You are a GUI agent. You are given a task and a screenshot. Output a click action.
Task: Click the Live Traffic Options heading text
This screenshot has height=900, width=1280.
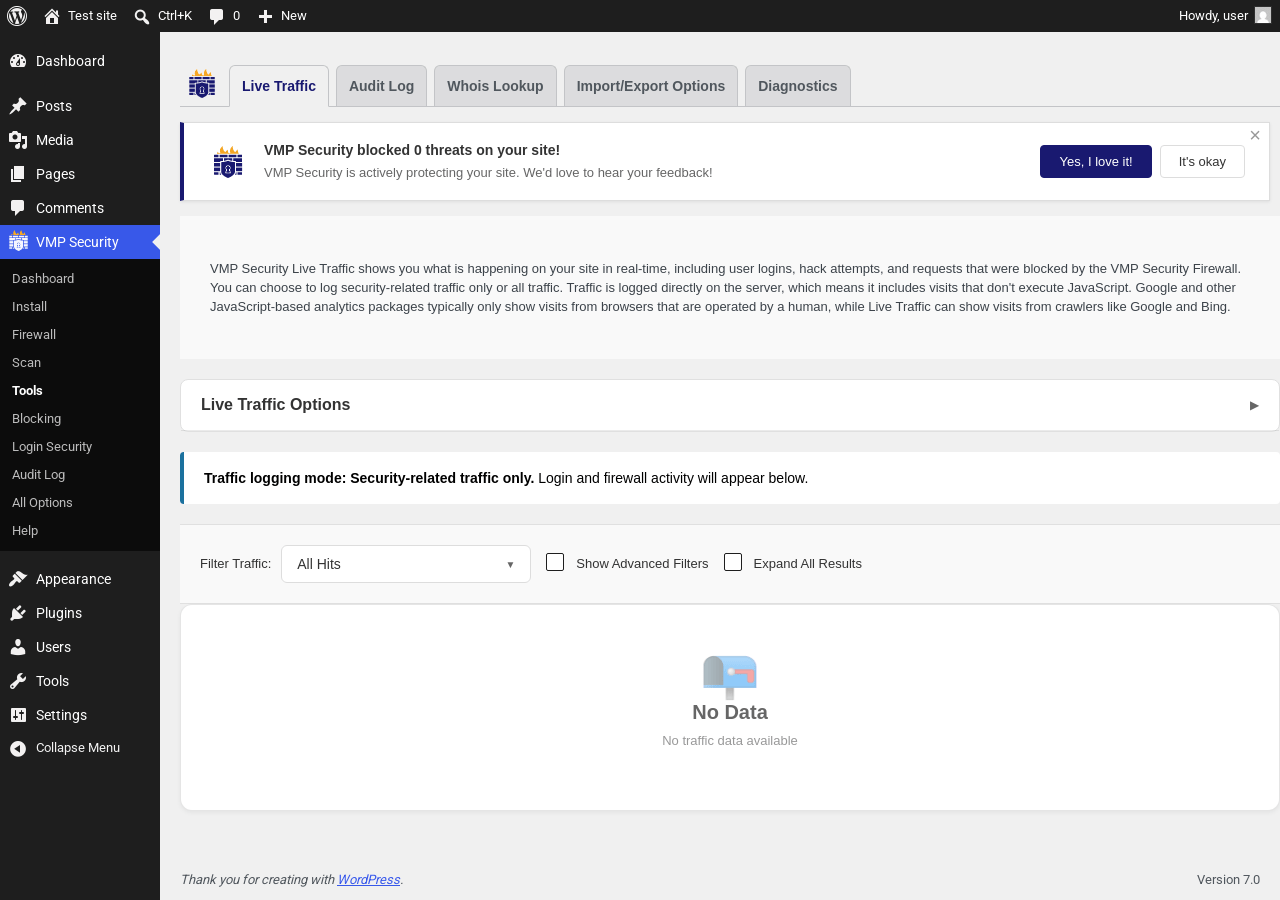(276, 405)
